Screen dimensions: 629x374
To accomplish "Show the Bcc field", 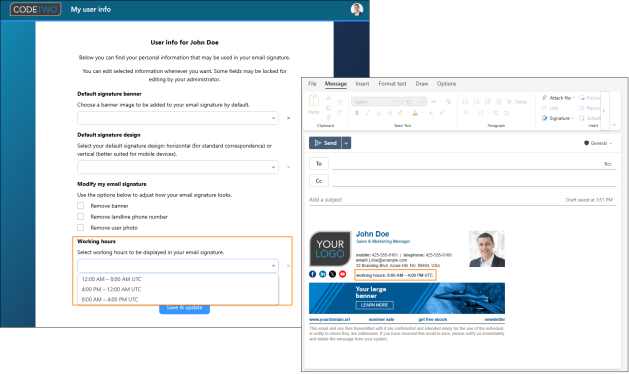I will point(608,164).
